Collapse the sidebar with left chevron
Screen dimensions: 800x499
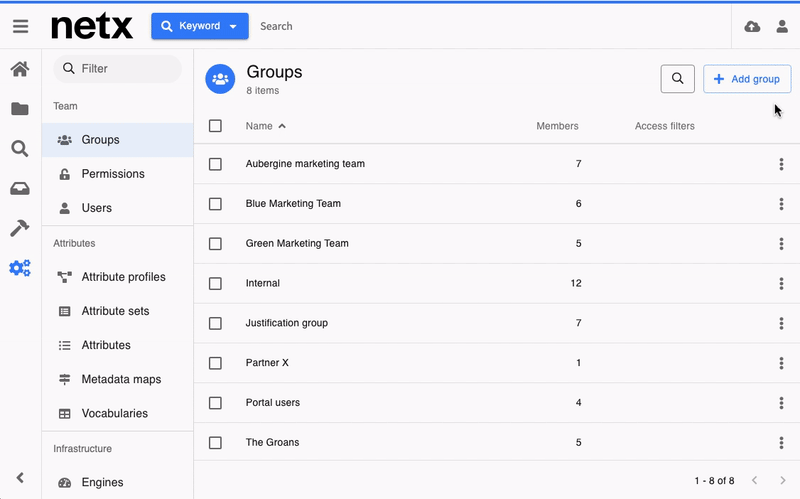(x=20, y=478)
